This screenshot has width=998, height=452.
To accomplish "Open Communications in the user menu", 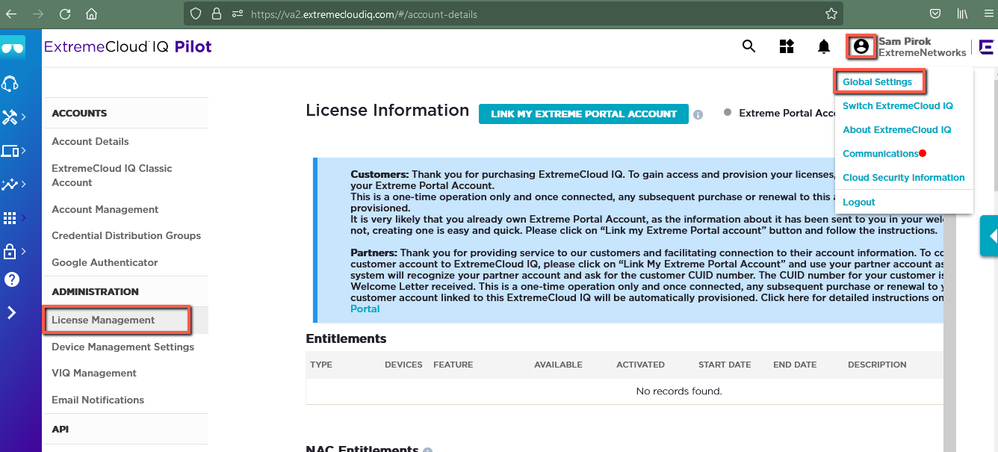I will pos(880,154).
